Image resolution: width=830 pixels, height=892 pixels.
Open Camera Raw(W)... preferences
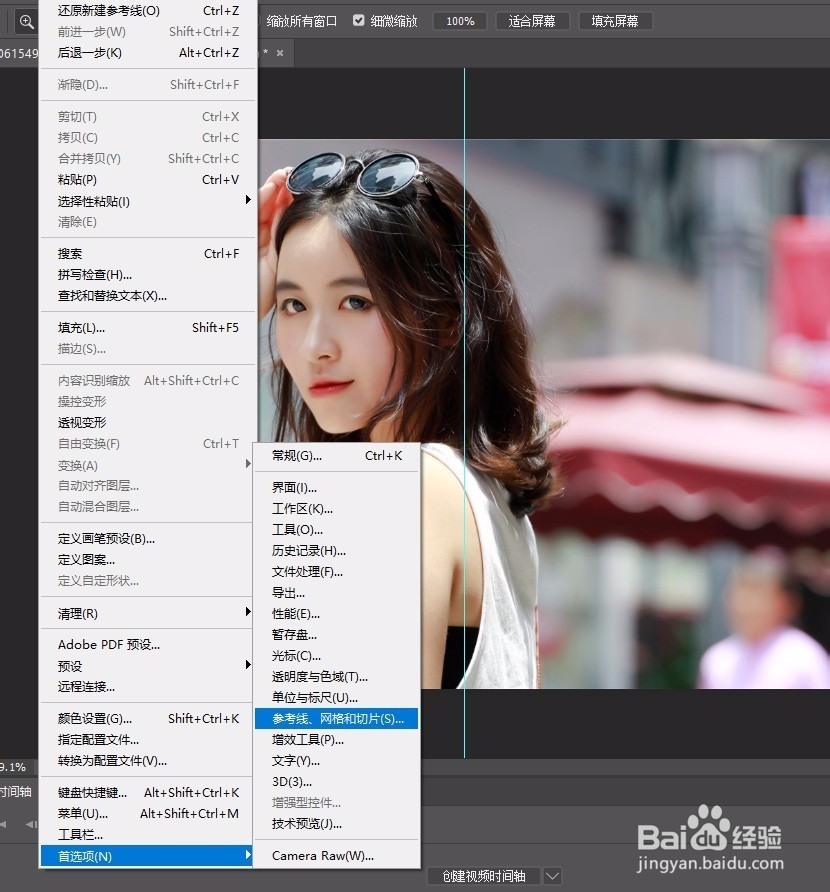(337, 856)
